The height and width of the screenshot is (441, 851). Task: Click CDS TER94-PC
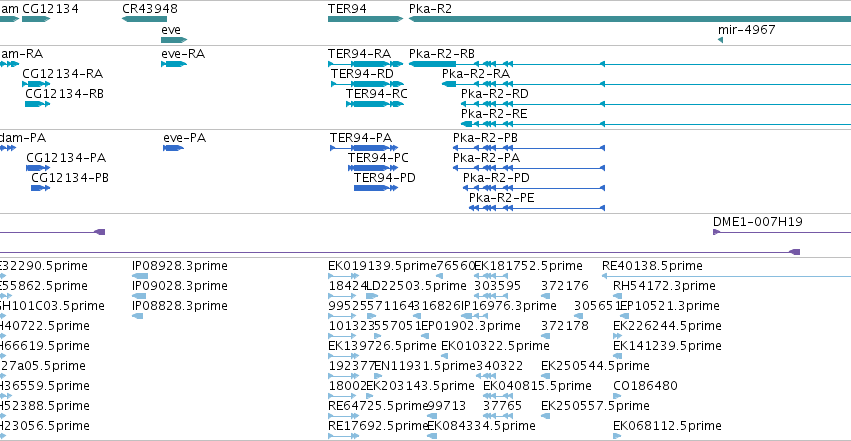coord(373,168)
